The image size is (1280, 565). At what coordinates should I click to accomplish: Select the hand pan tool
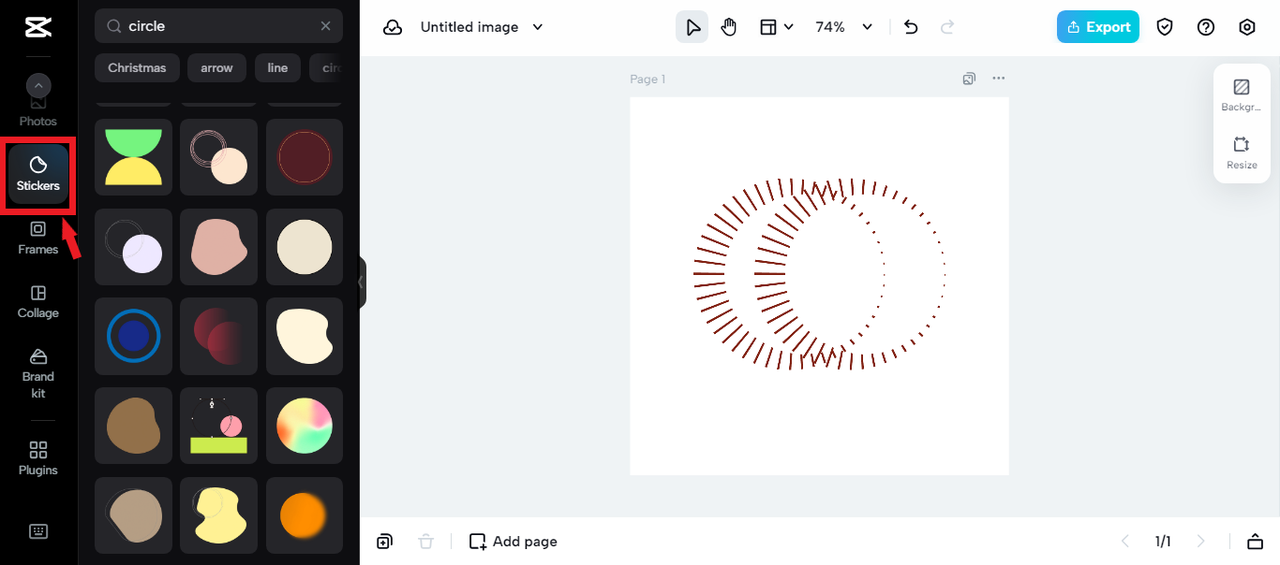coord(729,27)
